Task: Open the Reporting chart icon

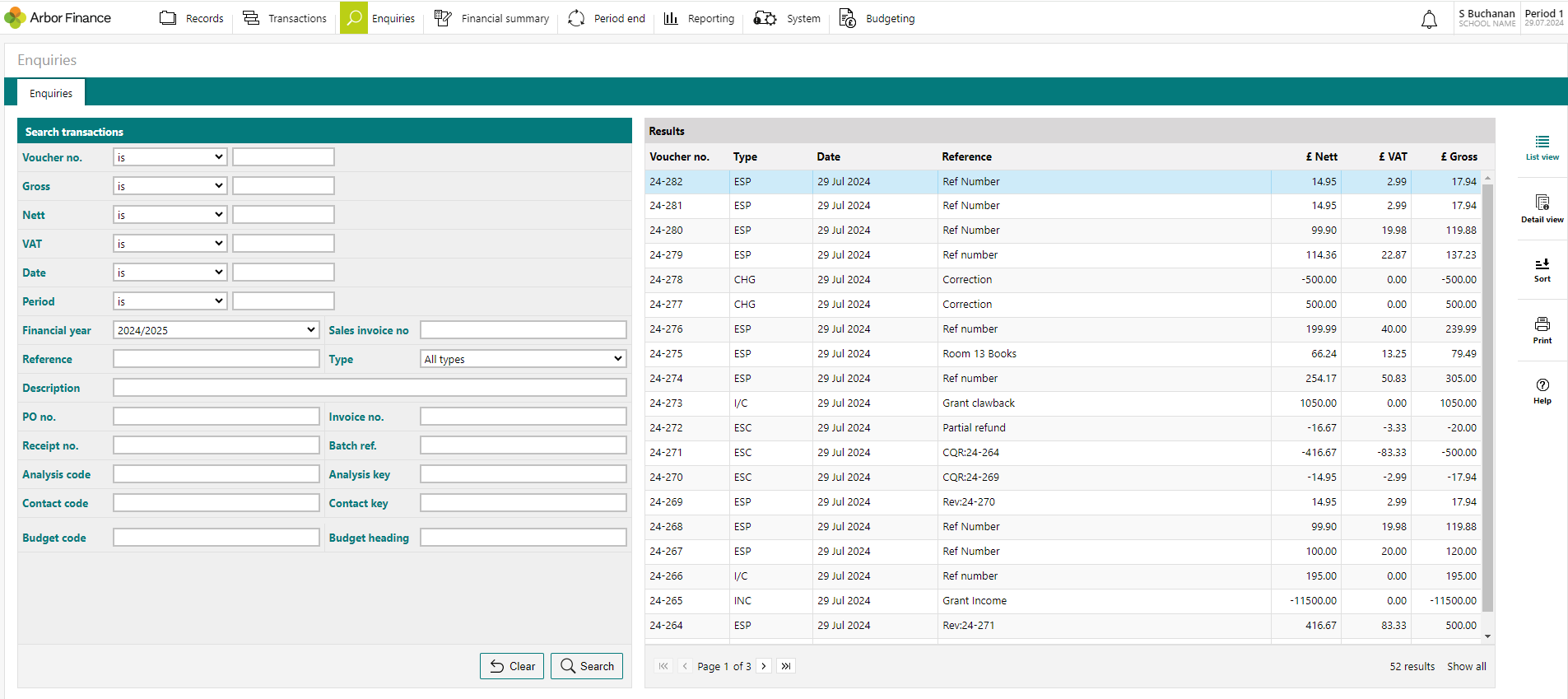Action: click(671, 18)
